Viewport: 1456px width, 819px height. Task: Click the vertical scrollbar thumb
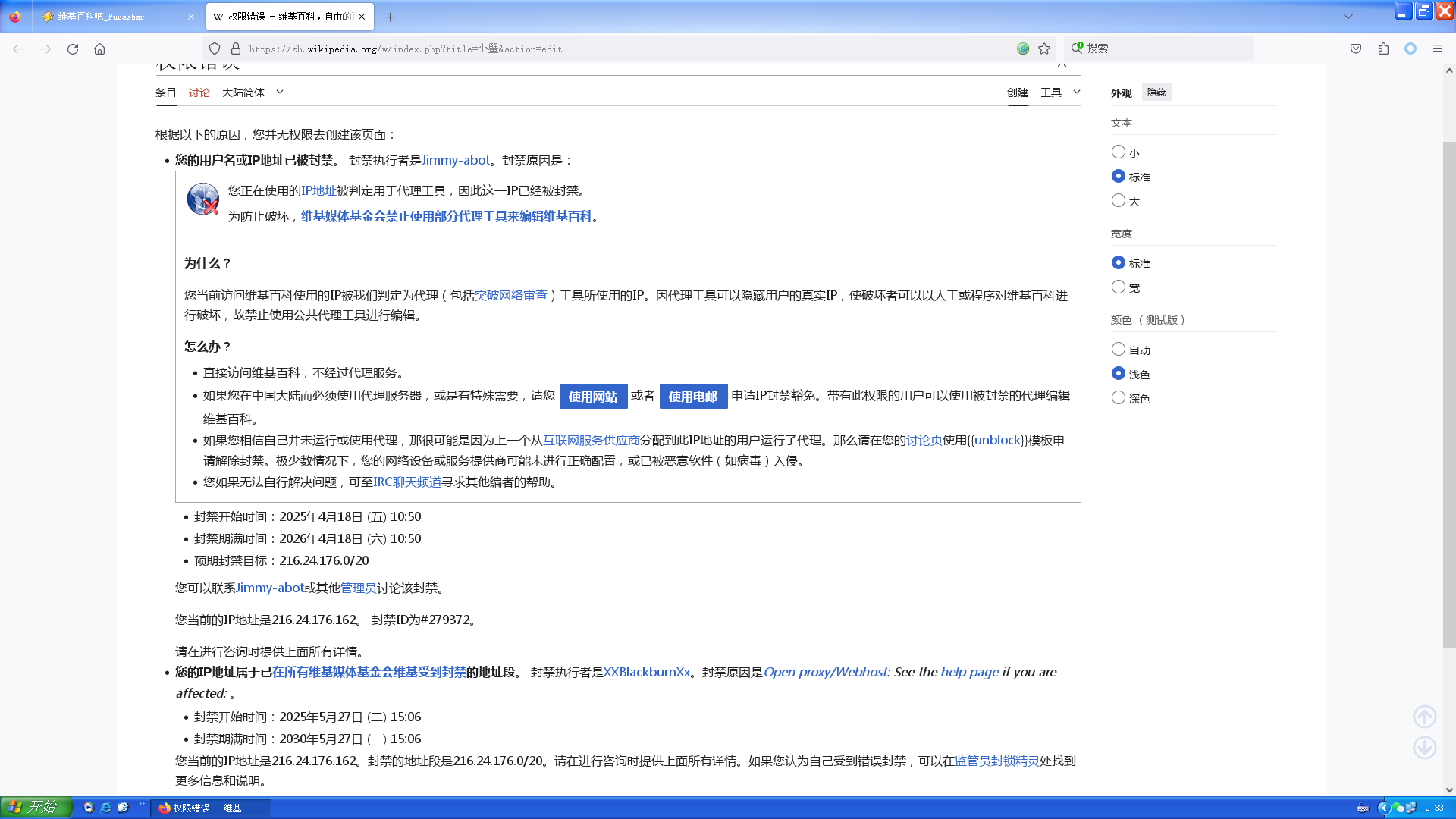coord(1449,394)
